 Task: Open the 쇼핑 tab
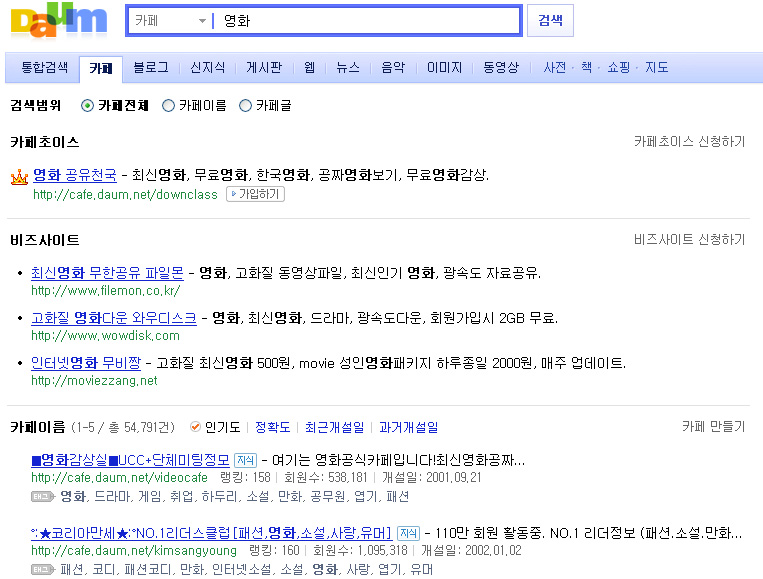click(x=619, y=67)
